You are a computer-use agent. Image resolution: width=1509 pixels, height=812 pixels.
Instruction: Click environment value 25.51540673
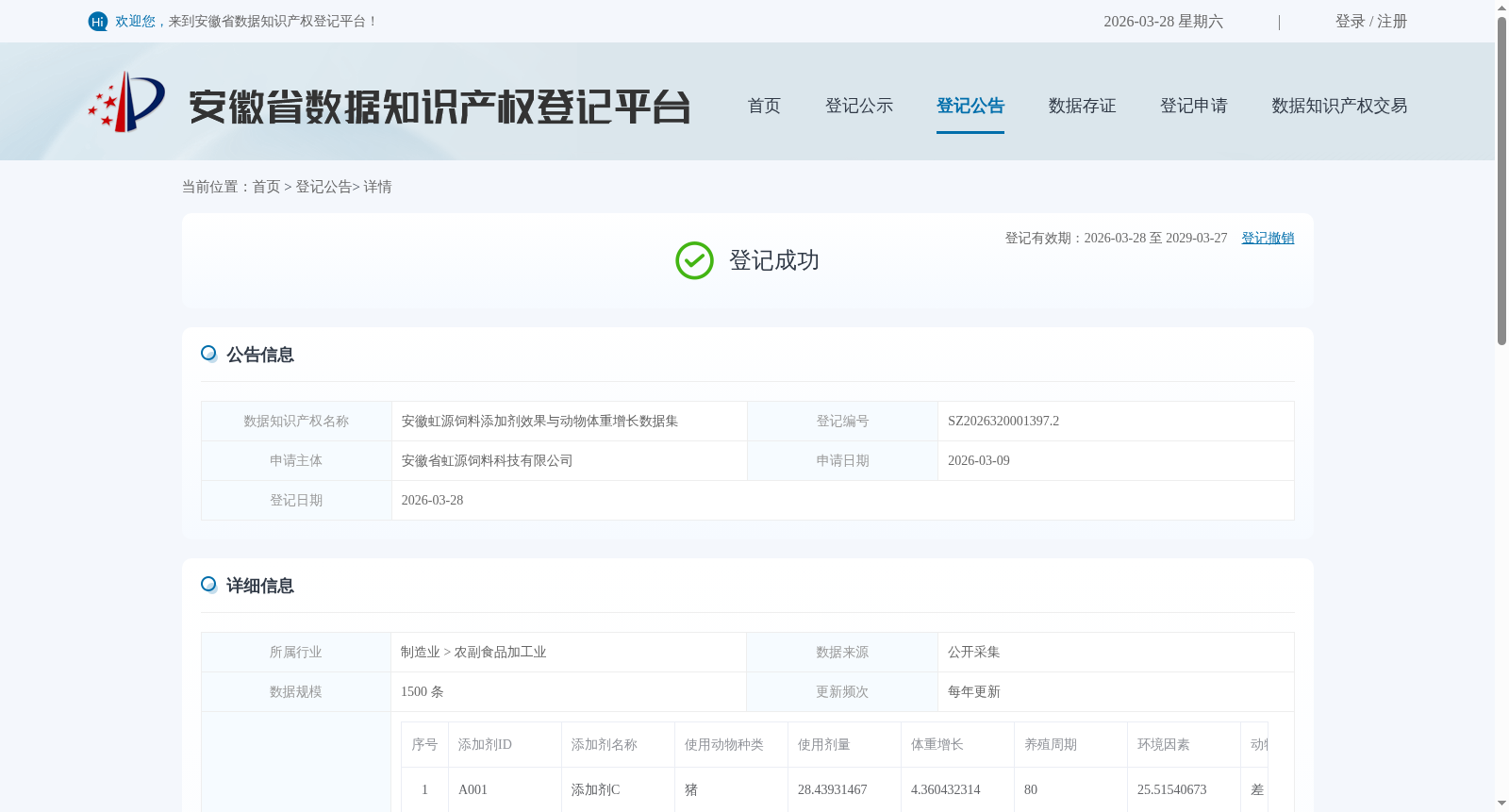(x=1171, y=789)
